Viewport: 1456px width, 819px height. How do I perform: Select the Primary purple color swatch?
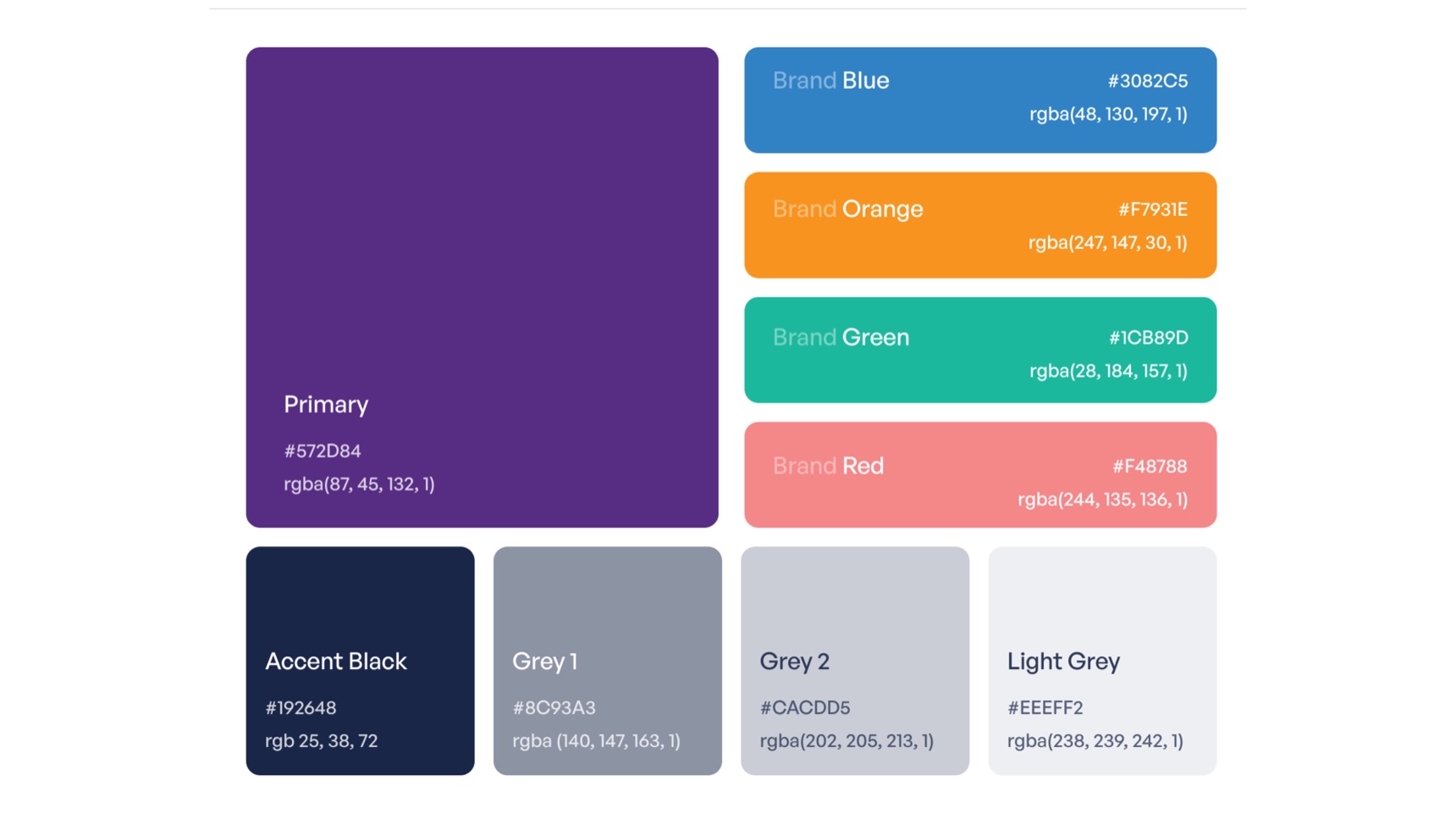tap(482, 287)
